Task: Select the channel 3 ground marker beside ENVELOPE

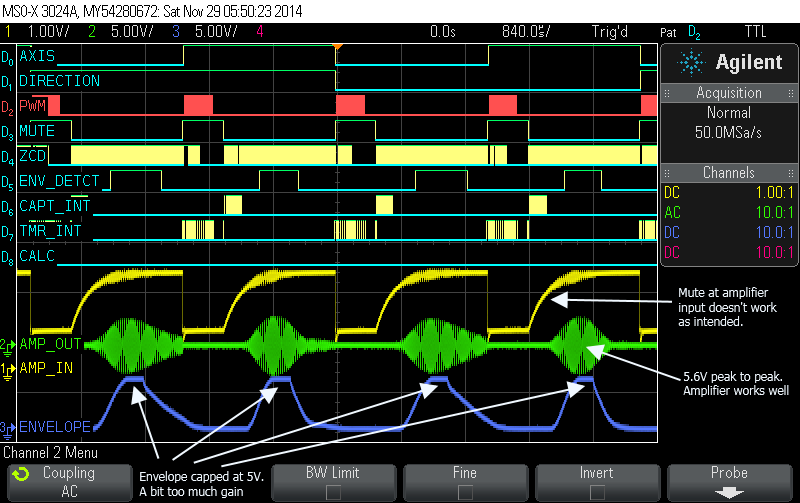Action: pyautogui.click(x=7, y=426)
